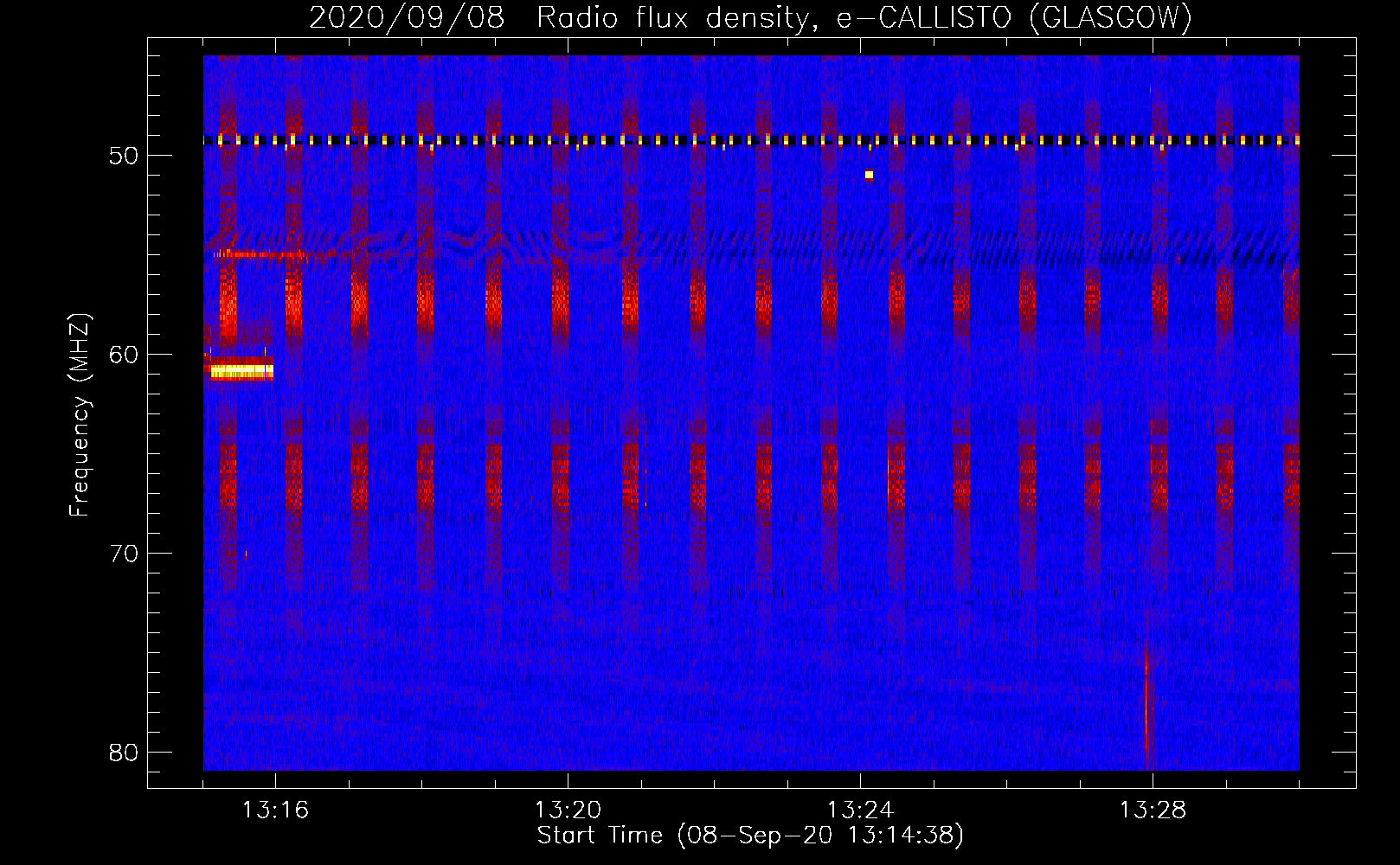The image size is (1400, 865).
Task: Click the 13:16 time tick label
Action: point(275,811)
